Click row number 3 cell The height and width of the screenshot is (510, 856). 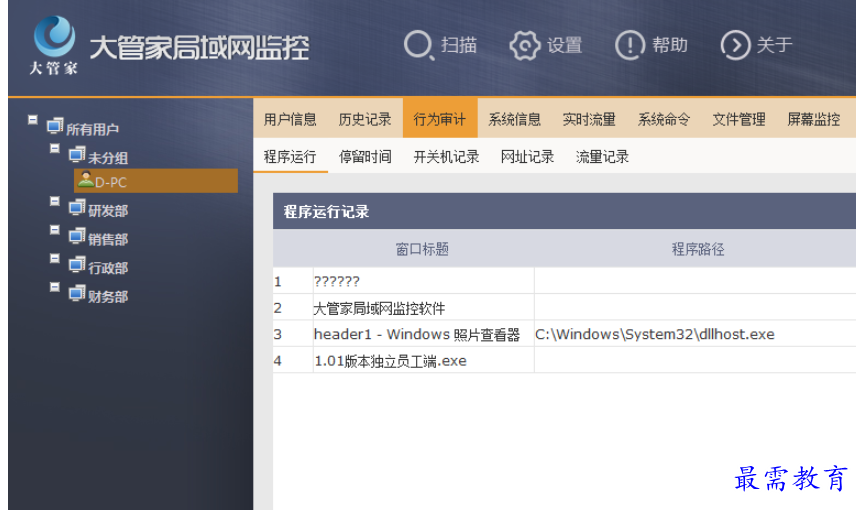pos(293,334)
